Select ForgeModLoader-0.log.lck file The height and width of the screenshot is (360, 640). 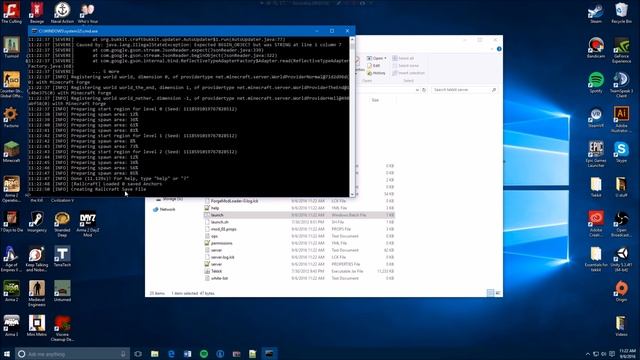coord(299,201)
